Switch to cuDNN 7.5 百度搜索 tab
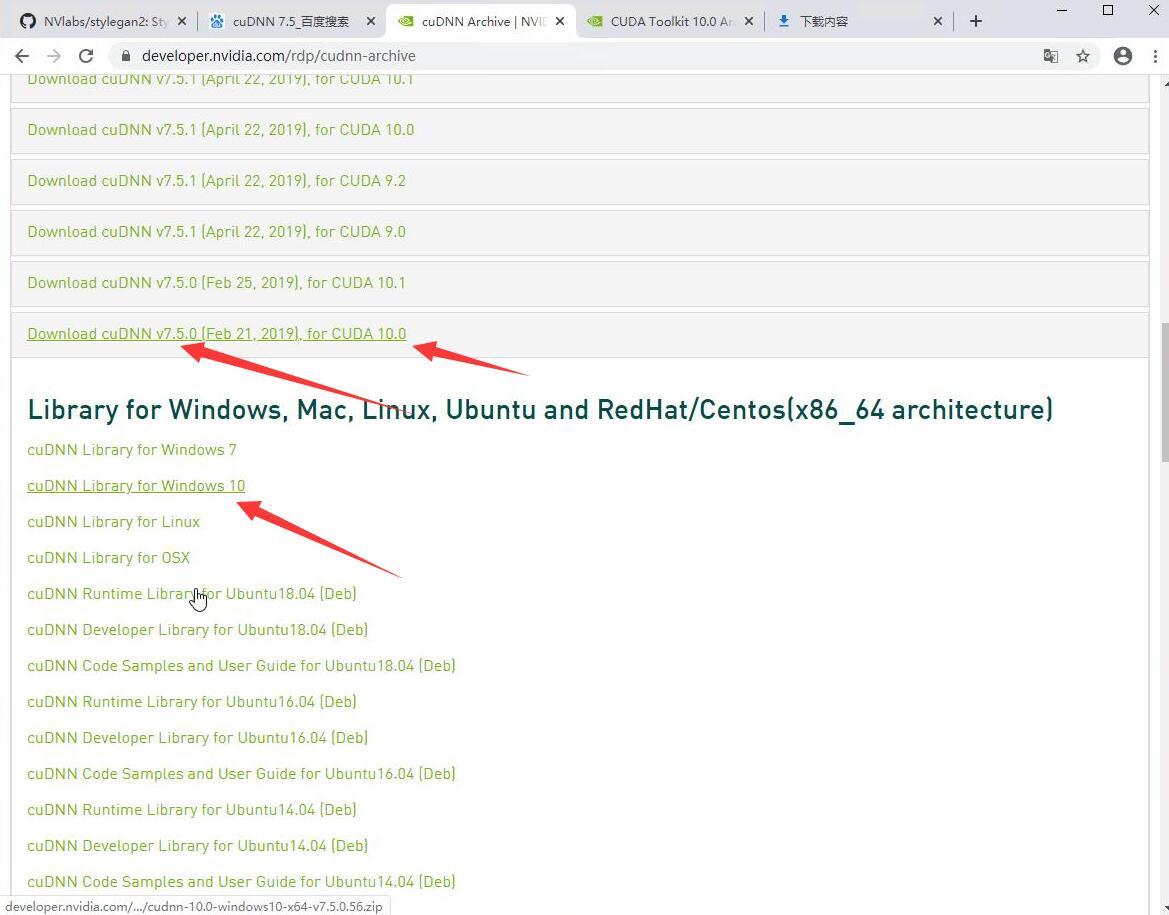 tap(291, 22)
